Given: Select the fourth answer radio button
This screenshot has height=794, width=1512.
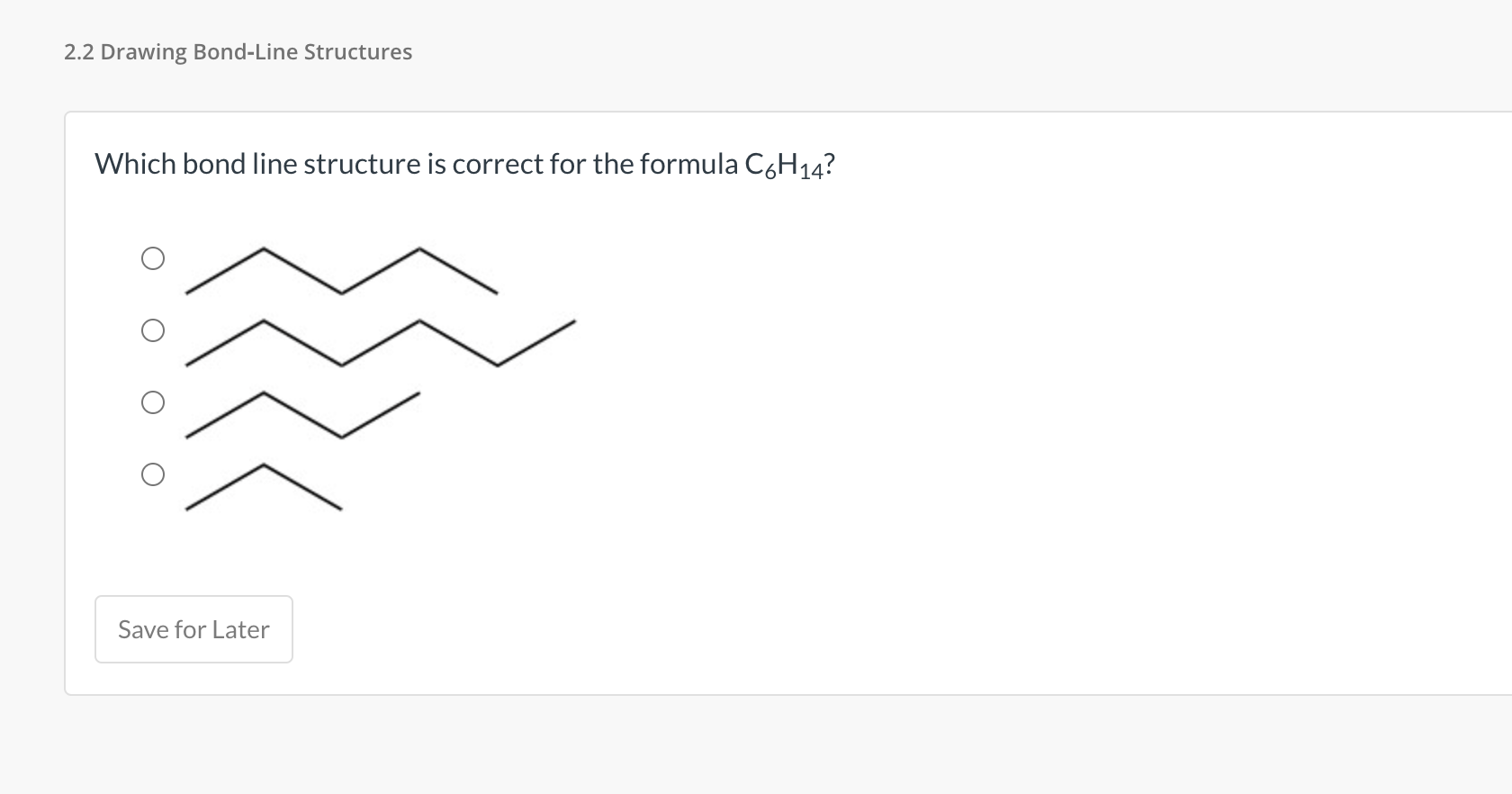Looking at the screenshot, I should (153, 475).
